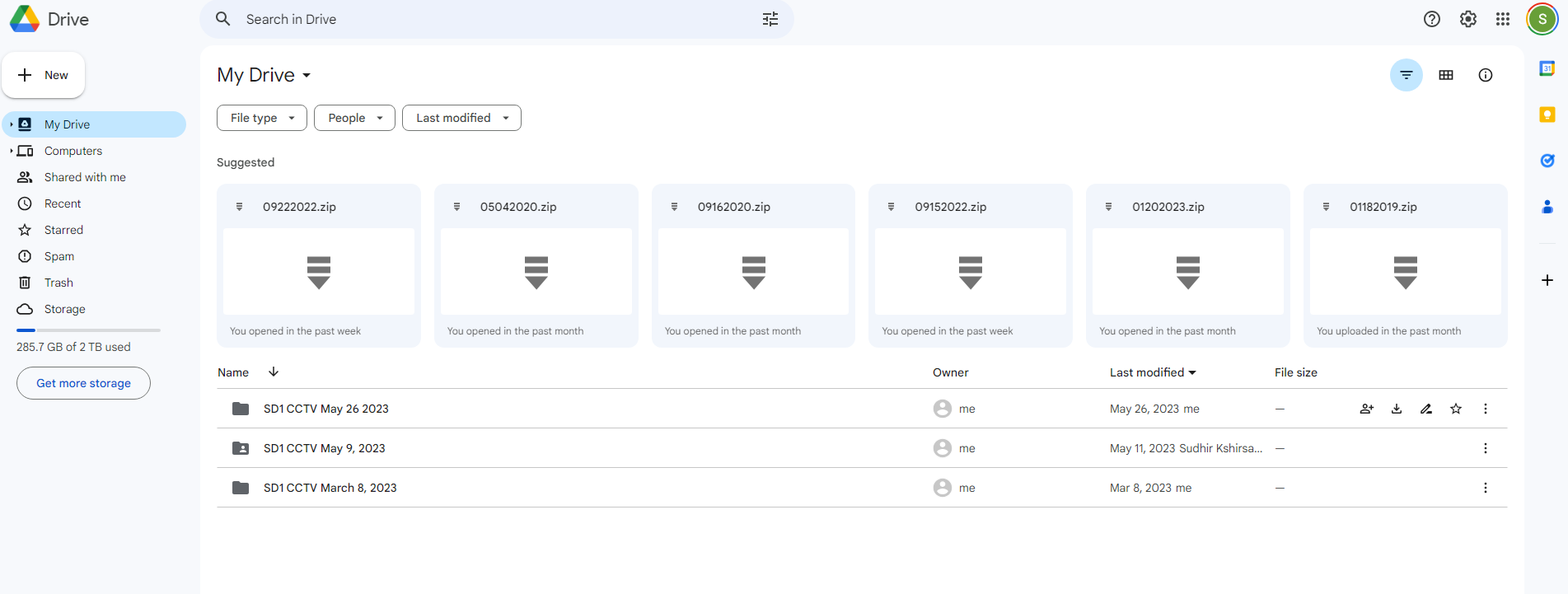Select My Drive in sidebar
Viewport: 1568px width, 594px height.
click(95, 124)
